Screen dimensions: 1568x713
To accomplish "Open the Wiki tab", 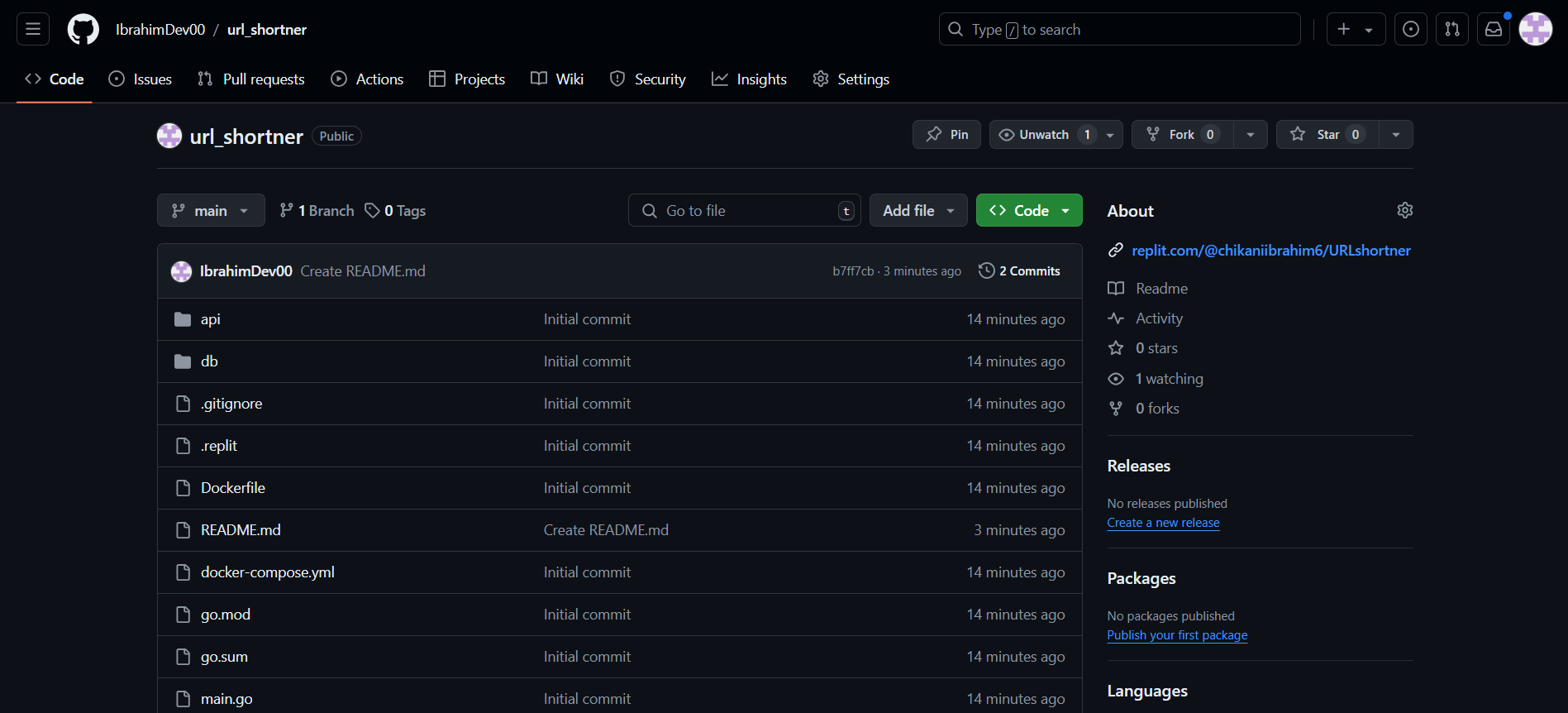I will (x=557, y=79).
